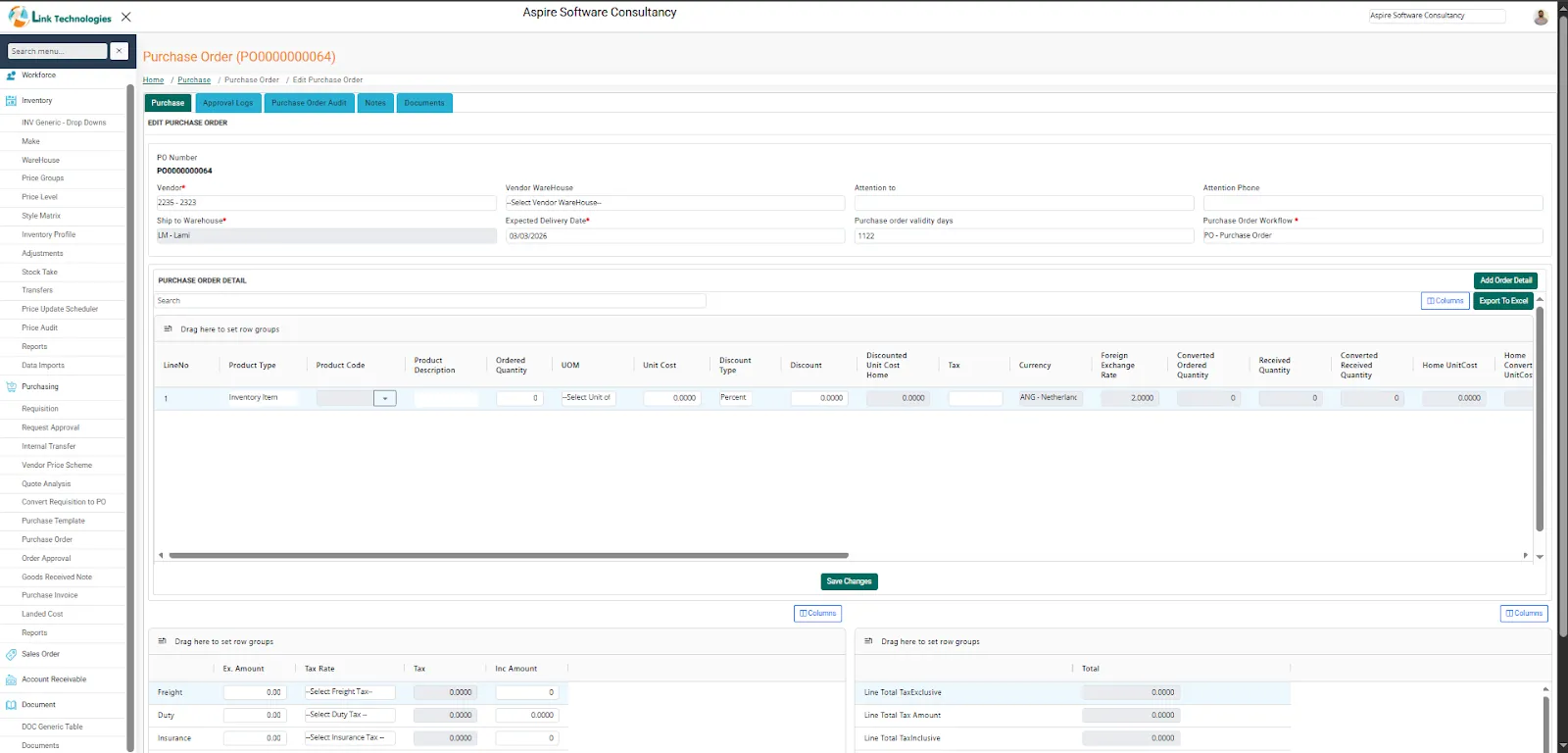Screen dimensions: 1568x753
Task: Click the Account Receivable icon
Action: click(x=11, y=679)
